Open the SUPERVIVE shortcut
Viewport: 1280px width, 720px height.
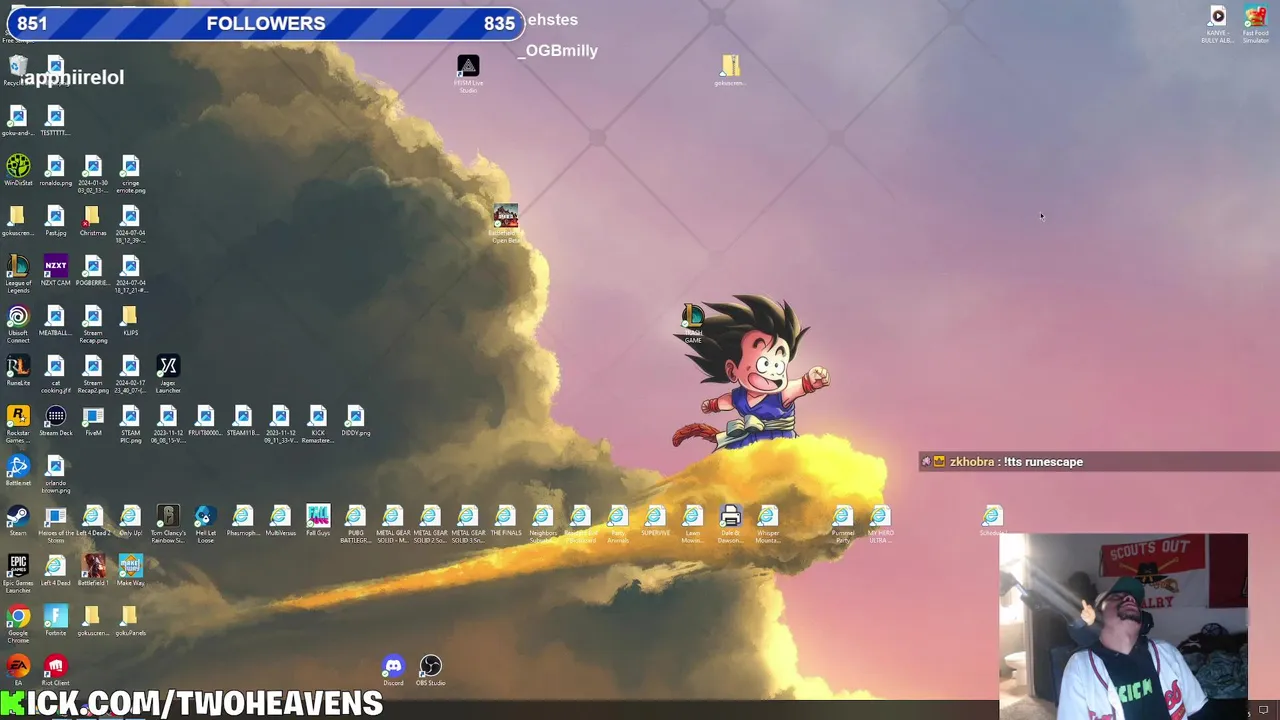click(655, 520)
